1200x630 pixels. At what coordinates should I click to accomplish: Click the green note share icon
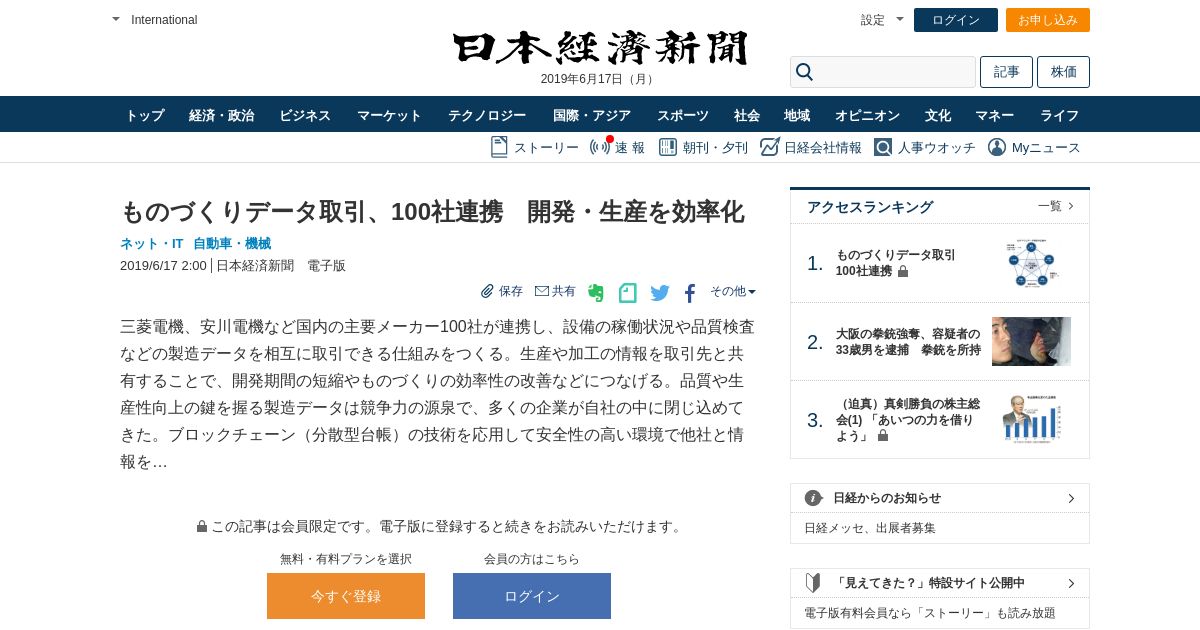tap(627, 293)
